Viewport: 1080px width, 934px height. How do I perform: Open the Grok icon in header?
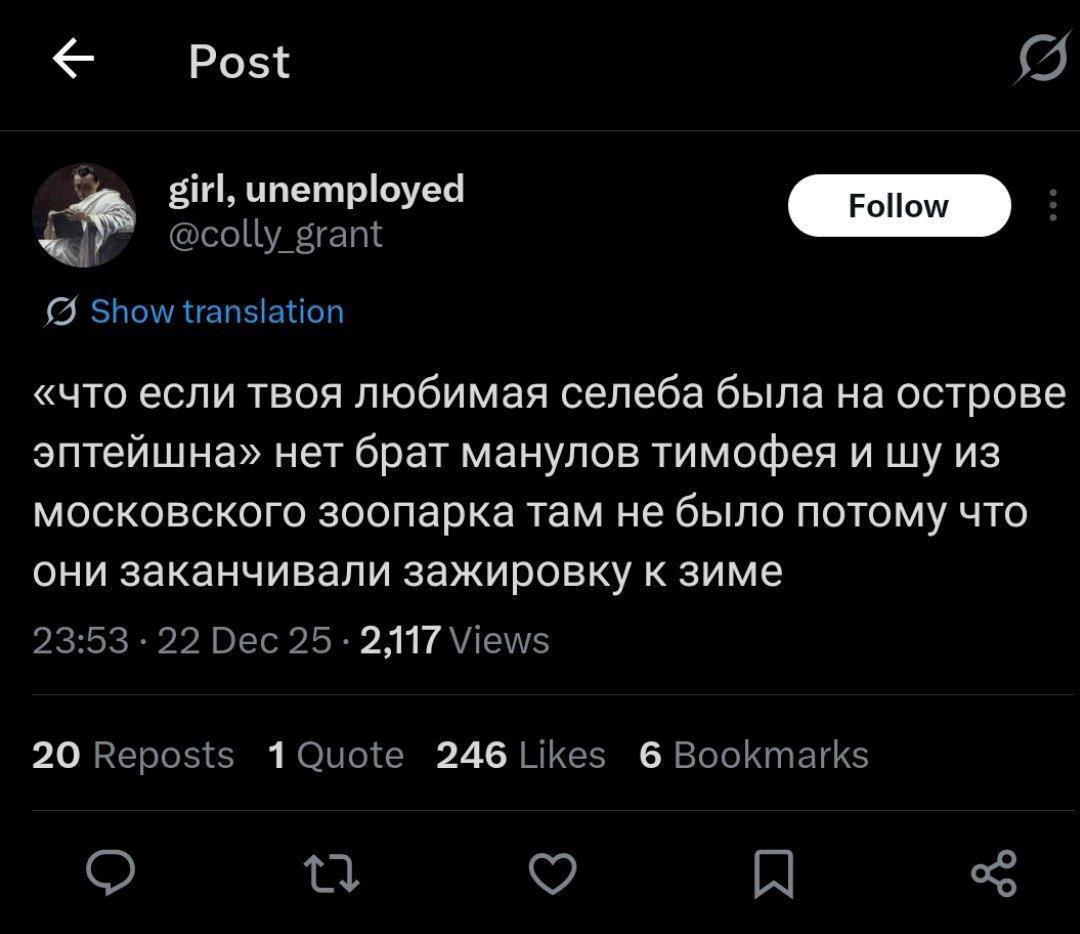pyautogui.click(x=1041, y=61)
